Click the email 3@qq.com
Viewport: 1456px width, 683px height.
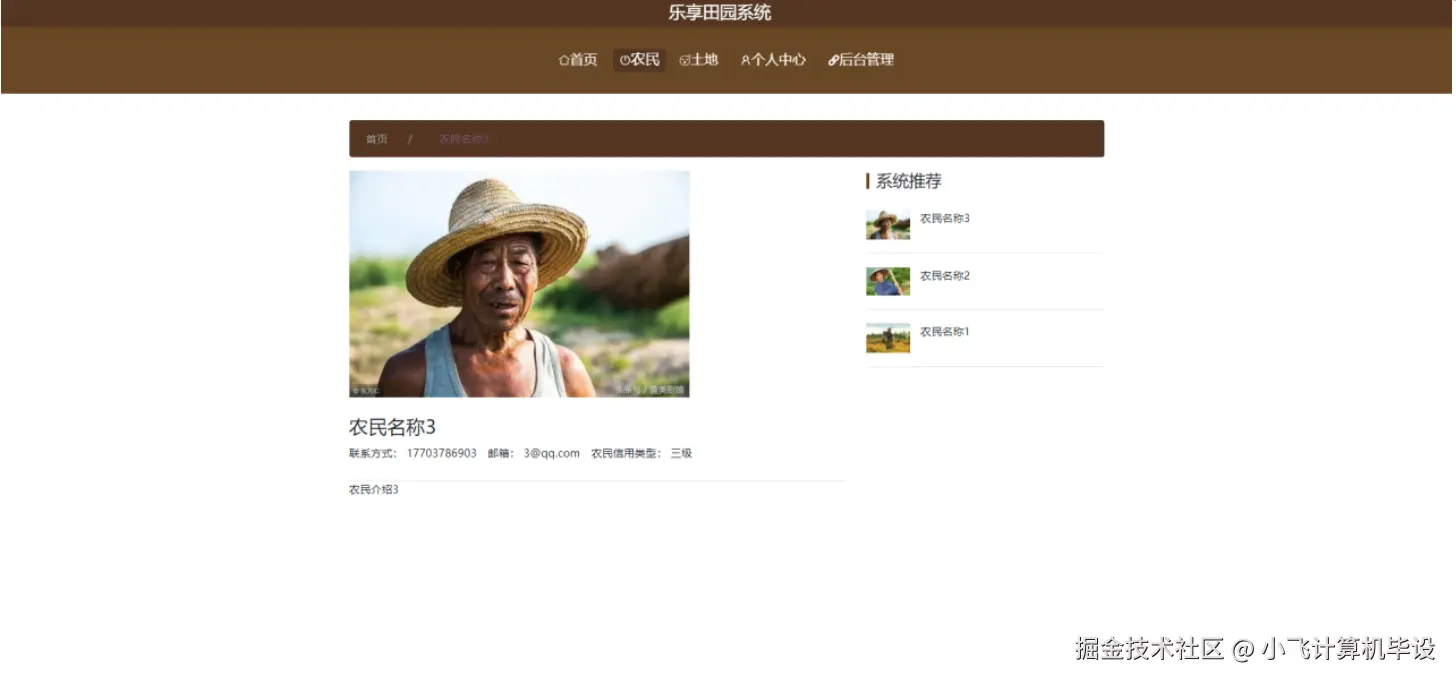[552, 453]
